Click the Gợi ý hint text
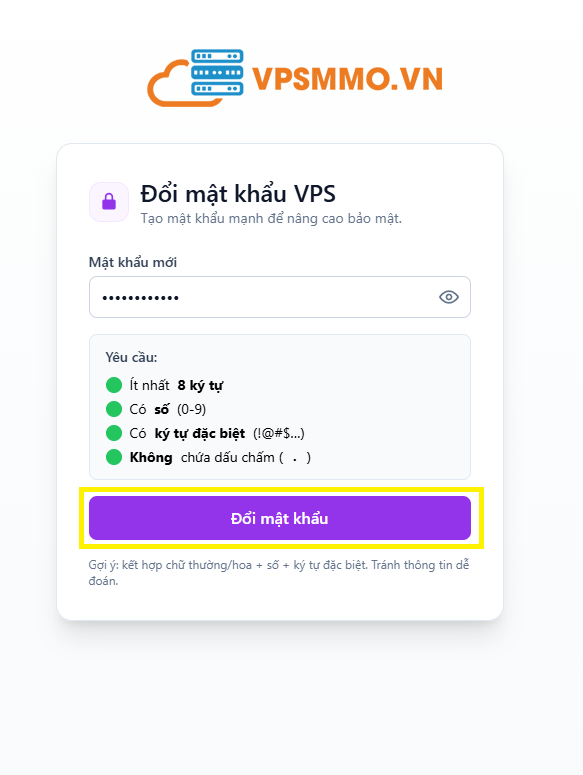 [x=279, y=572]
